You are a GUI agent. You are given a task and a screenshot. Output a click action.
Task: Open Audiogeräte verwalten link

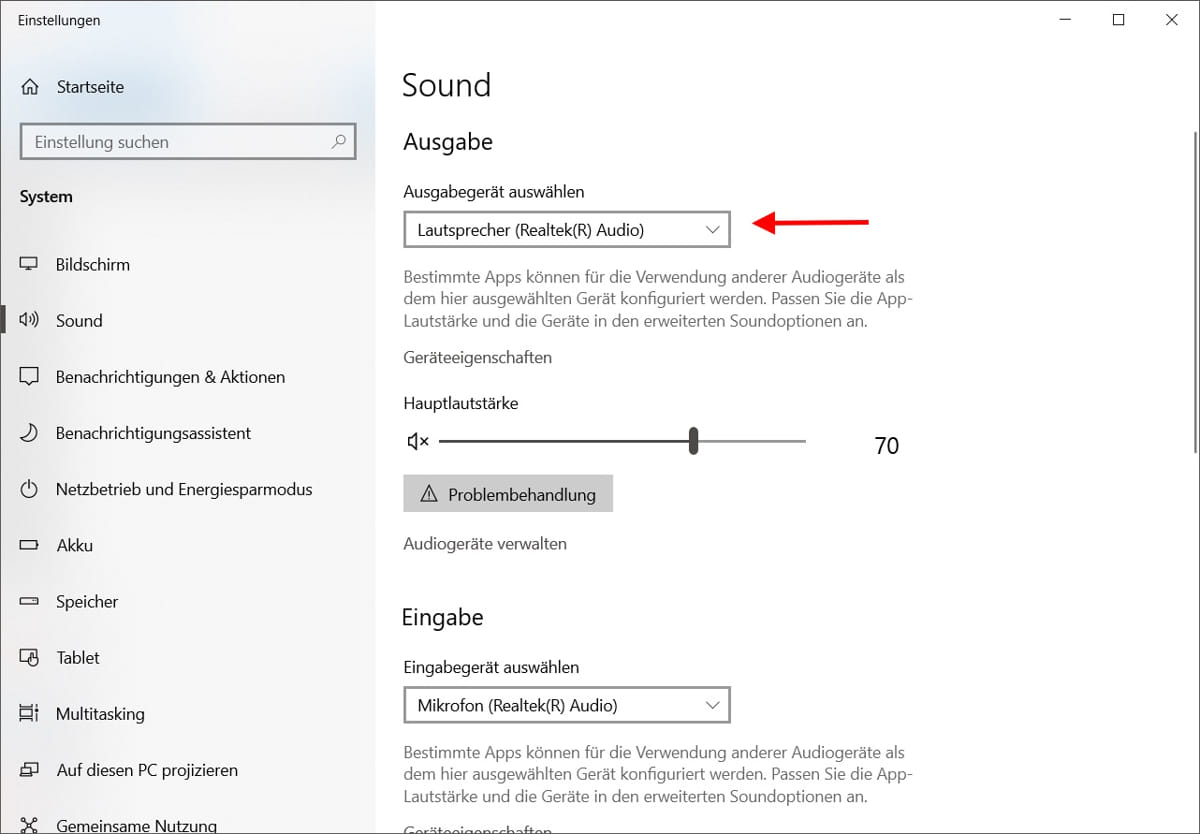click(x=484, y=543)
